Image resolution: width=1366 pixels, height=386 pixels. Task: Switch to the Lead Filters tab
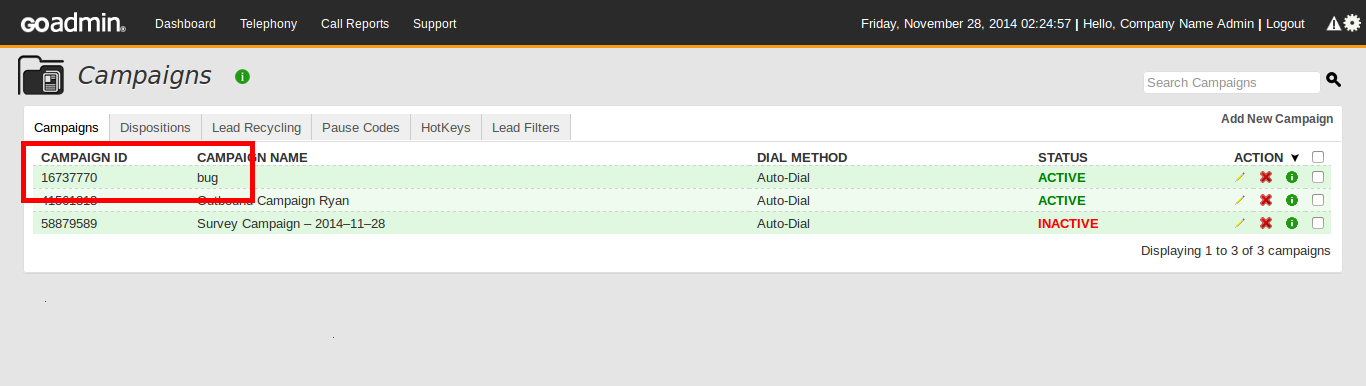point(526,127)
